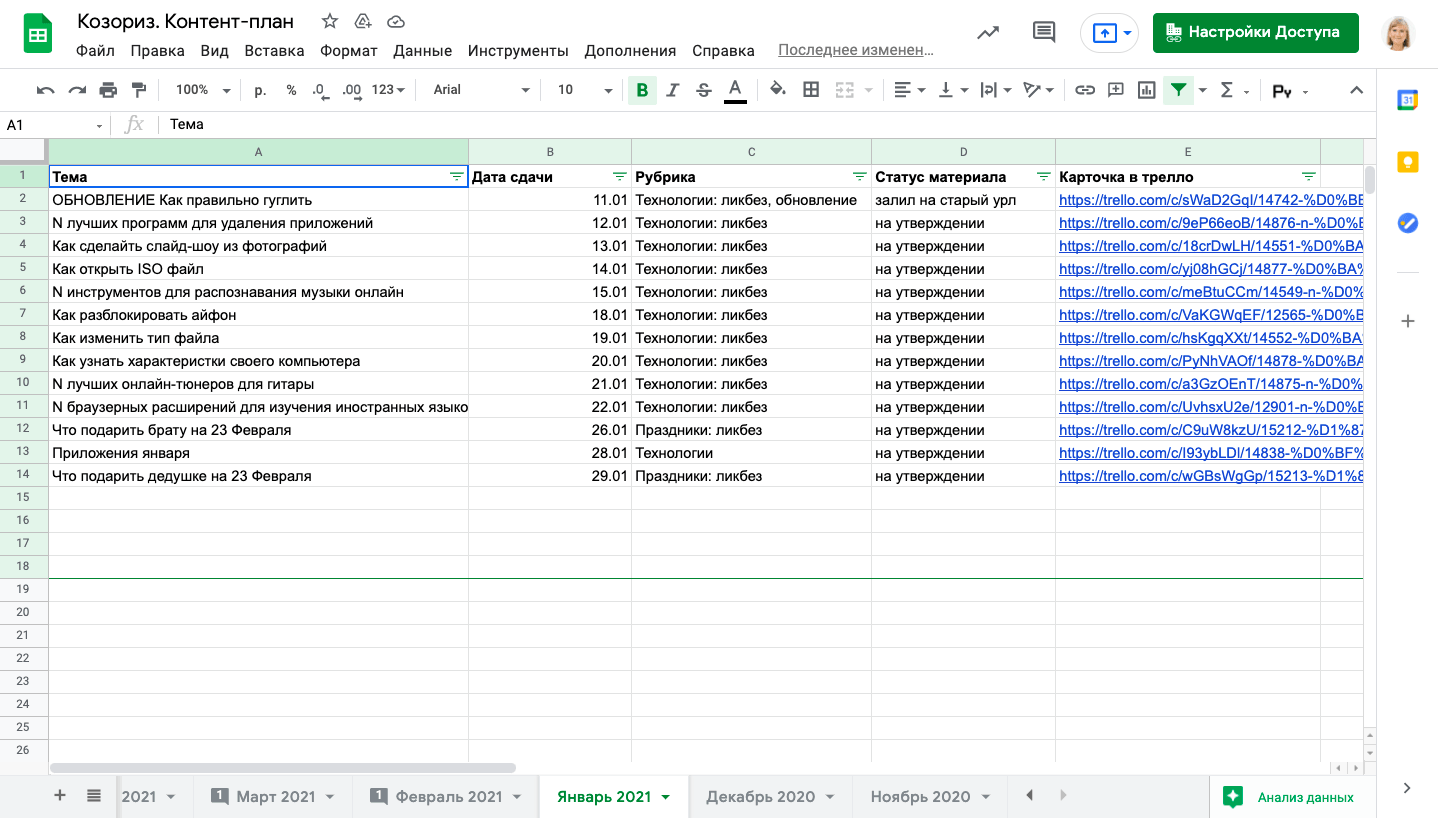Viewport: 1438px width, 818px height.
Task: Click the print icon in toolbar
Action: click(x=108, y=90)
